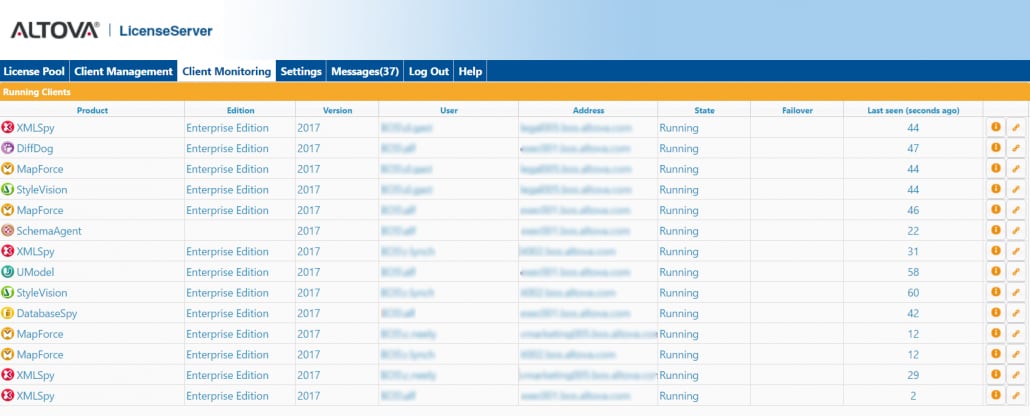Click Enterprise Edition in the UModel row
Image resolution: width=1030 pixels, height=416 pixels.
tap(227, 272)
